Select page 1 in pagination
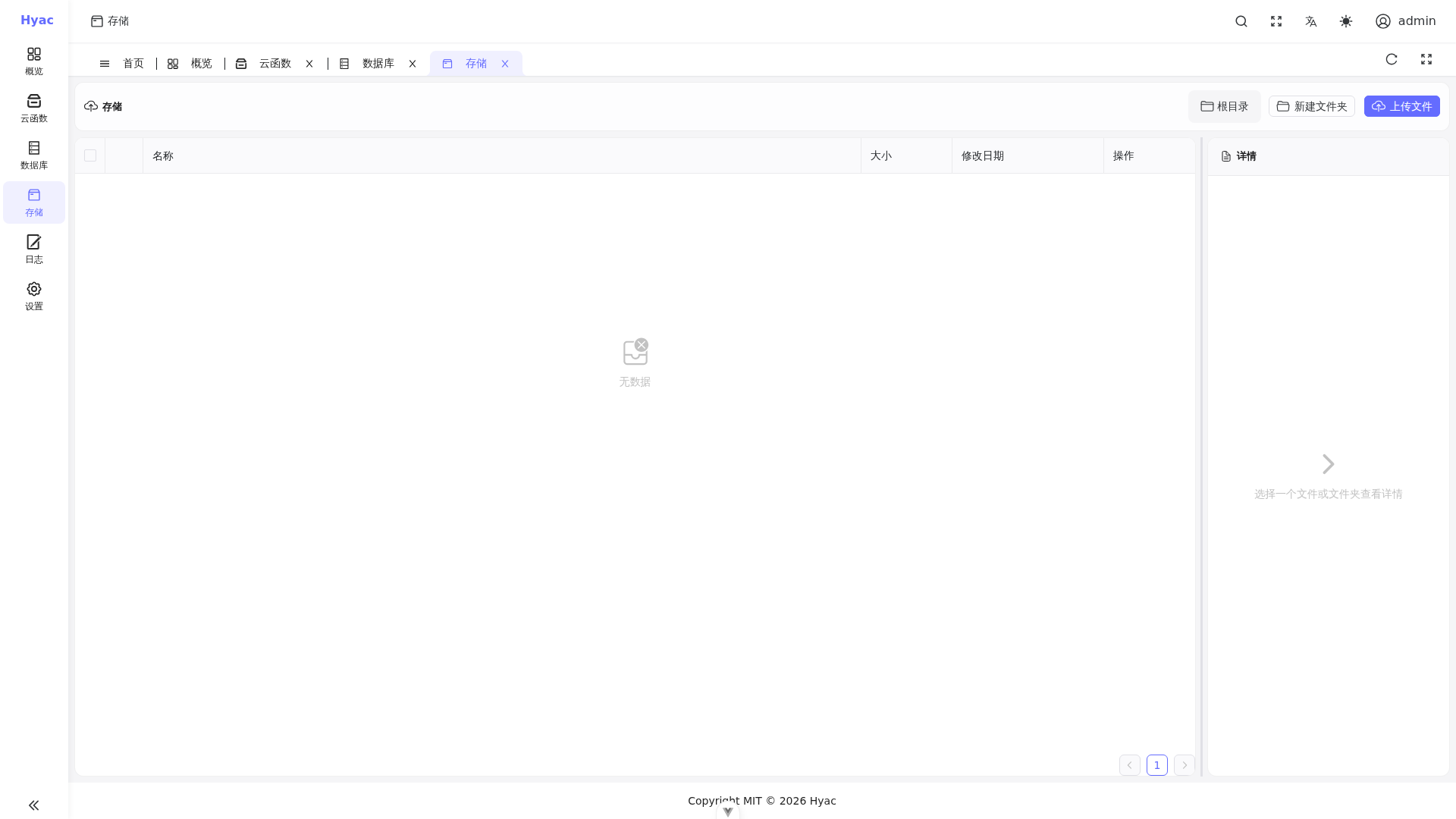The height and width of the screenshot is (819, 1456). 1157,765
